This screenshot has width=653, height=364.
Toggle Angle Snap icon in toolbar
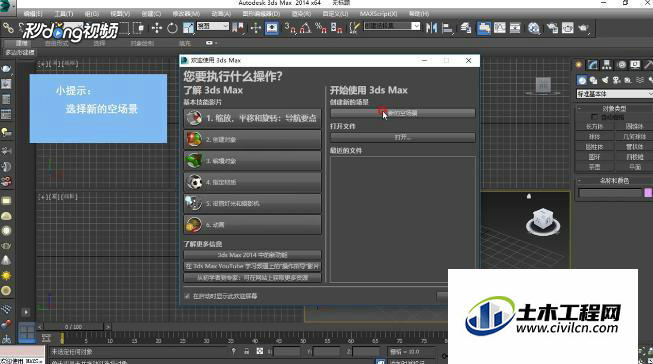[x=305, y=28]
